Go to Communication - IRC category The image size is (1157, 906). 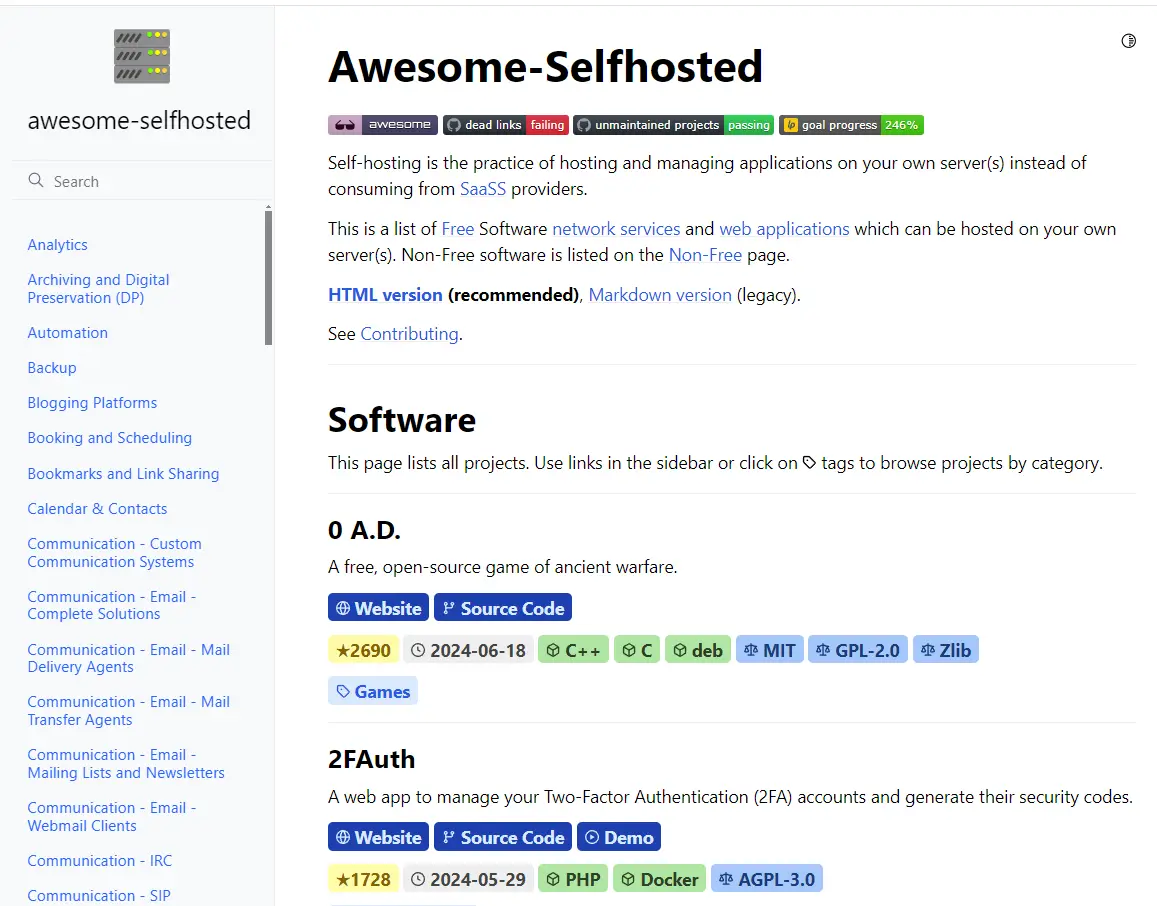click(x=99, y=861)
